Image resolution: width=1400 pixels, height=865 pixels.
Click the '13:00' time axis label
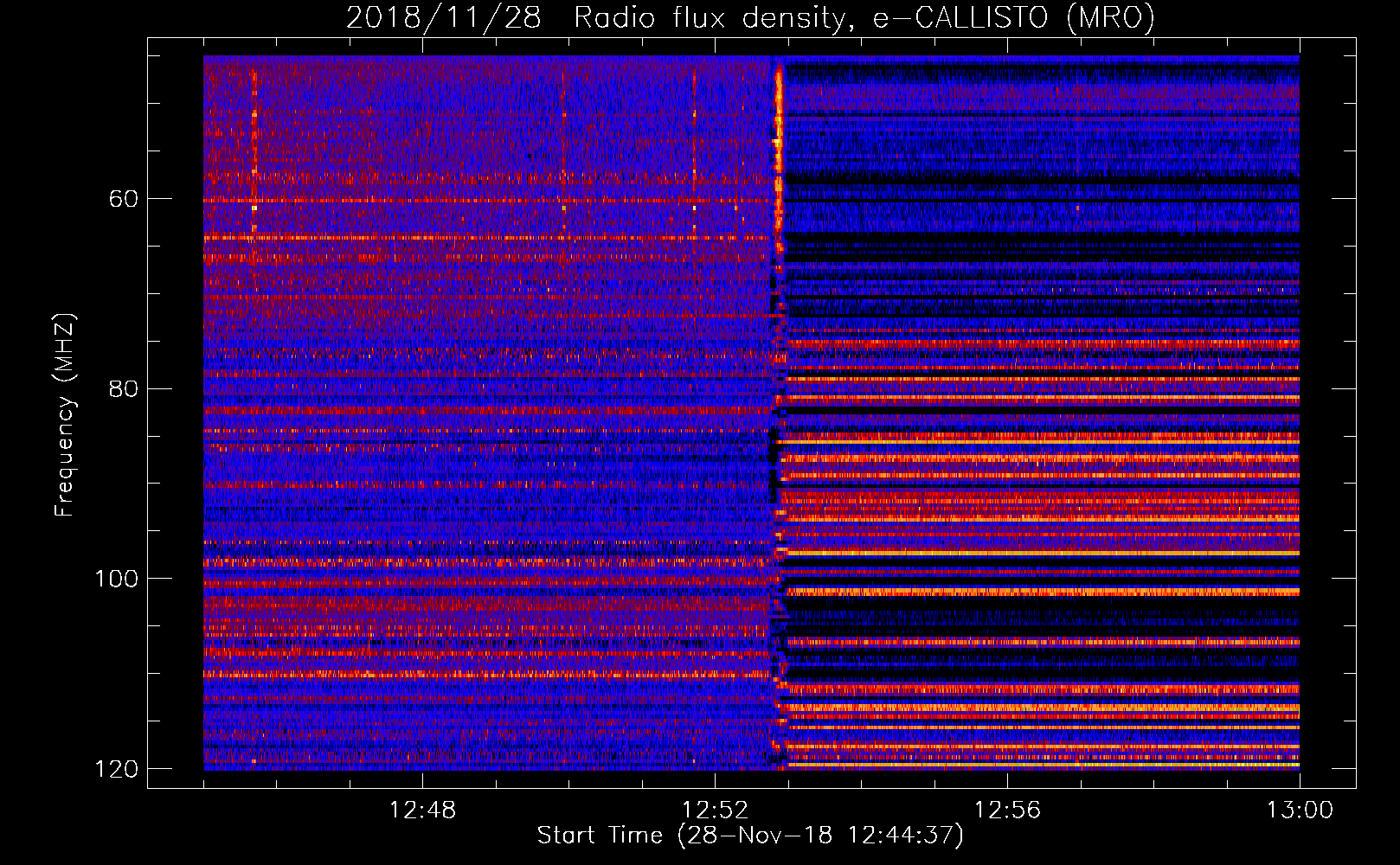pos(1300,811)
